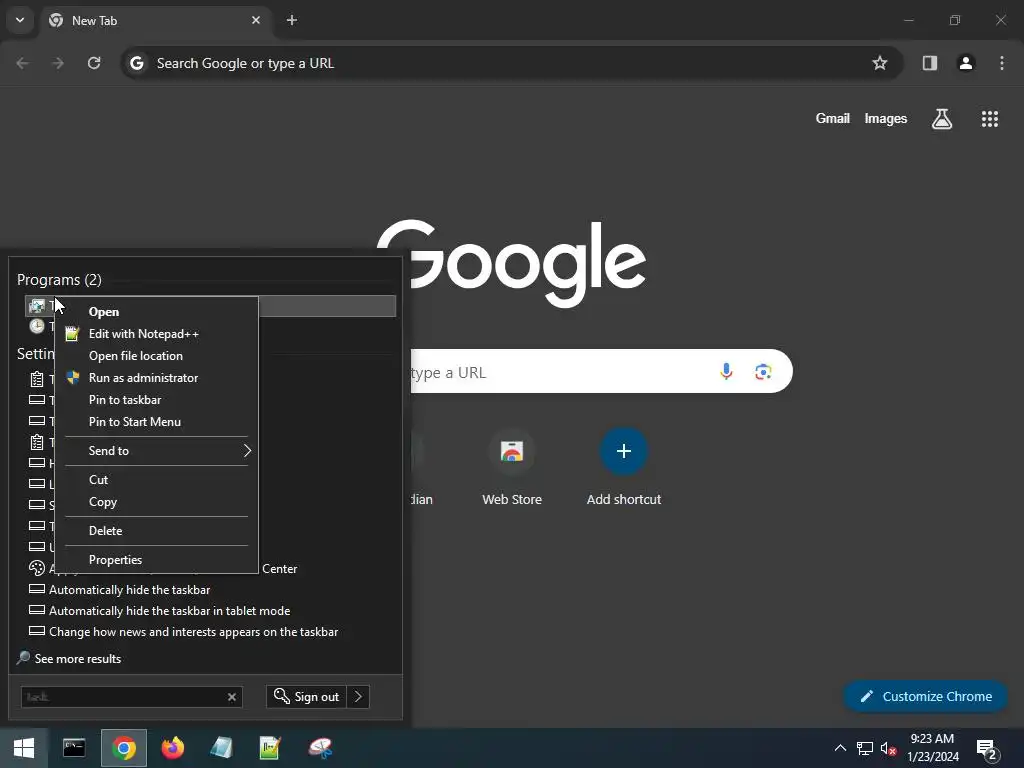Click the Programs (2) header
Screen dimensions: 1024x768
coord(59,280)
